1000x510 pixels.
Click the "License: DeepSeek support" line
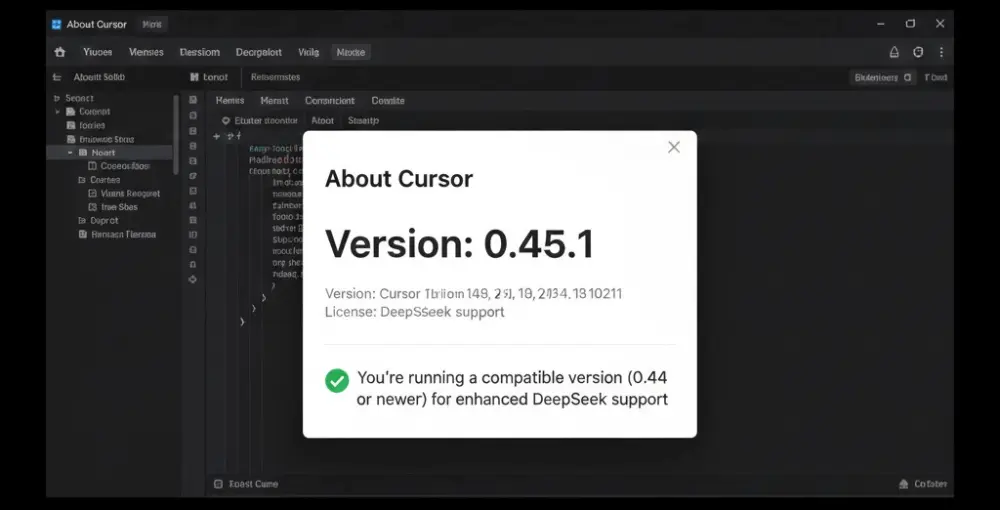[x=415, y=312]
